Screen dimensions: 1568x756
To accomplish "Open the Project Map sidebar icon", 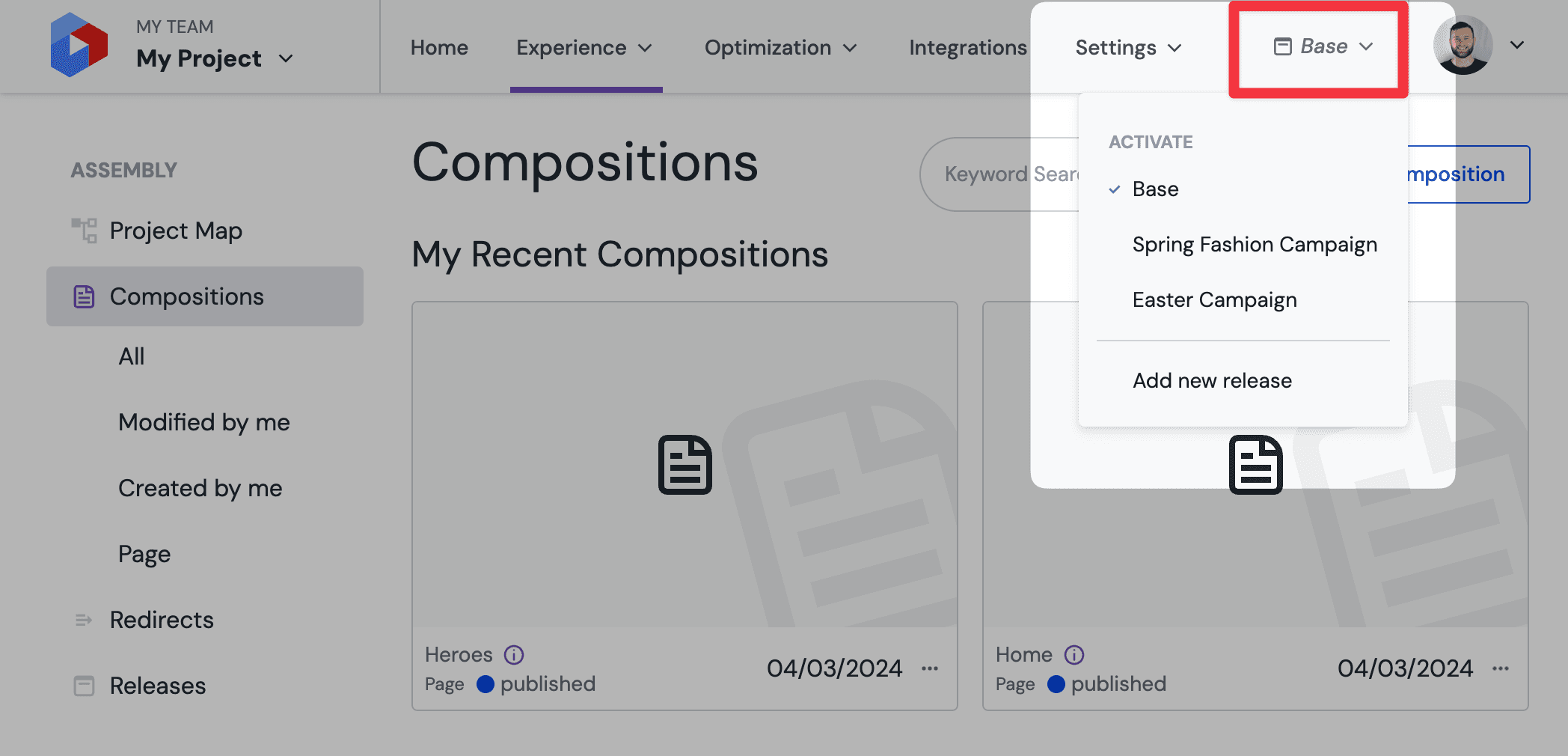I will (84, 231).
